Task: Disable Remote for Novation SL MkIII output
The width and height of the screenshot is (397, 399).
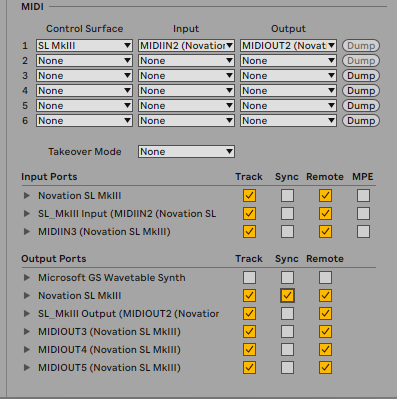Action: click(325, 296)
